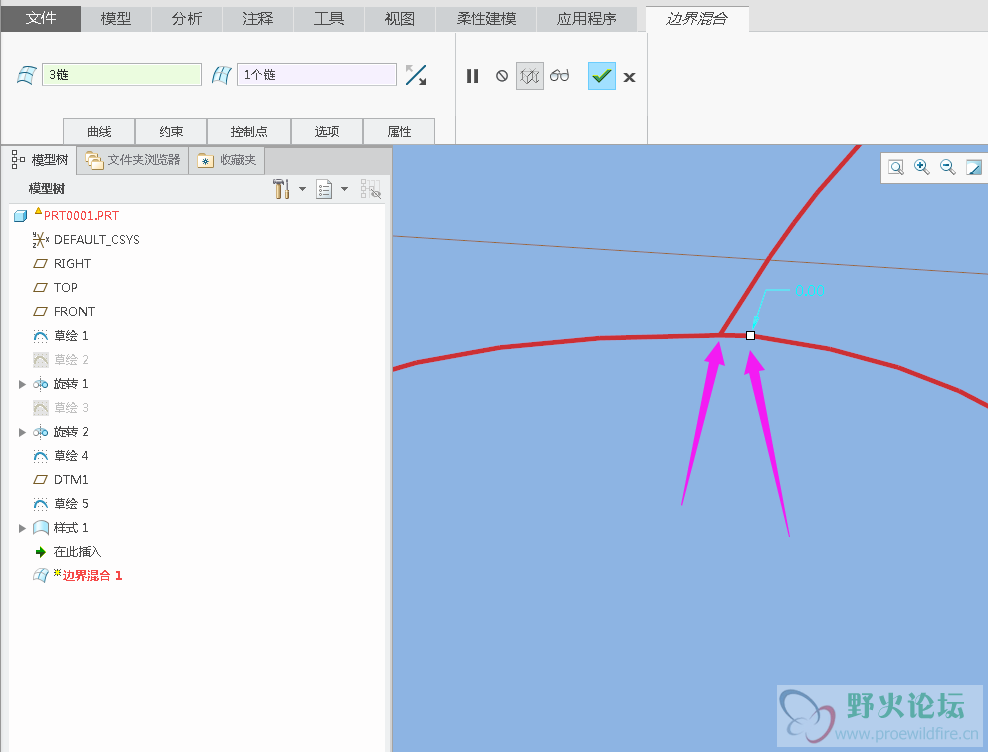
Task: Open the 约束 panel
Action: pyautogui.click(x=171, y=131)
